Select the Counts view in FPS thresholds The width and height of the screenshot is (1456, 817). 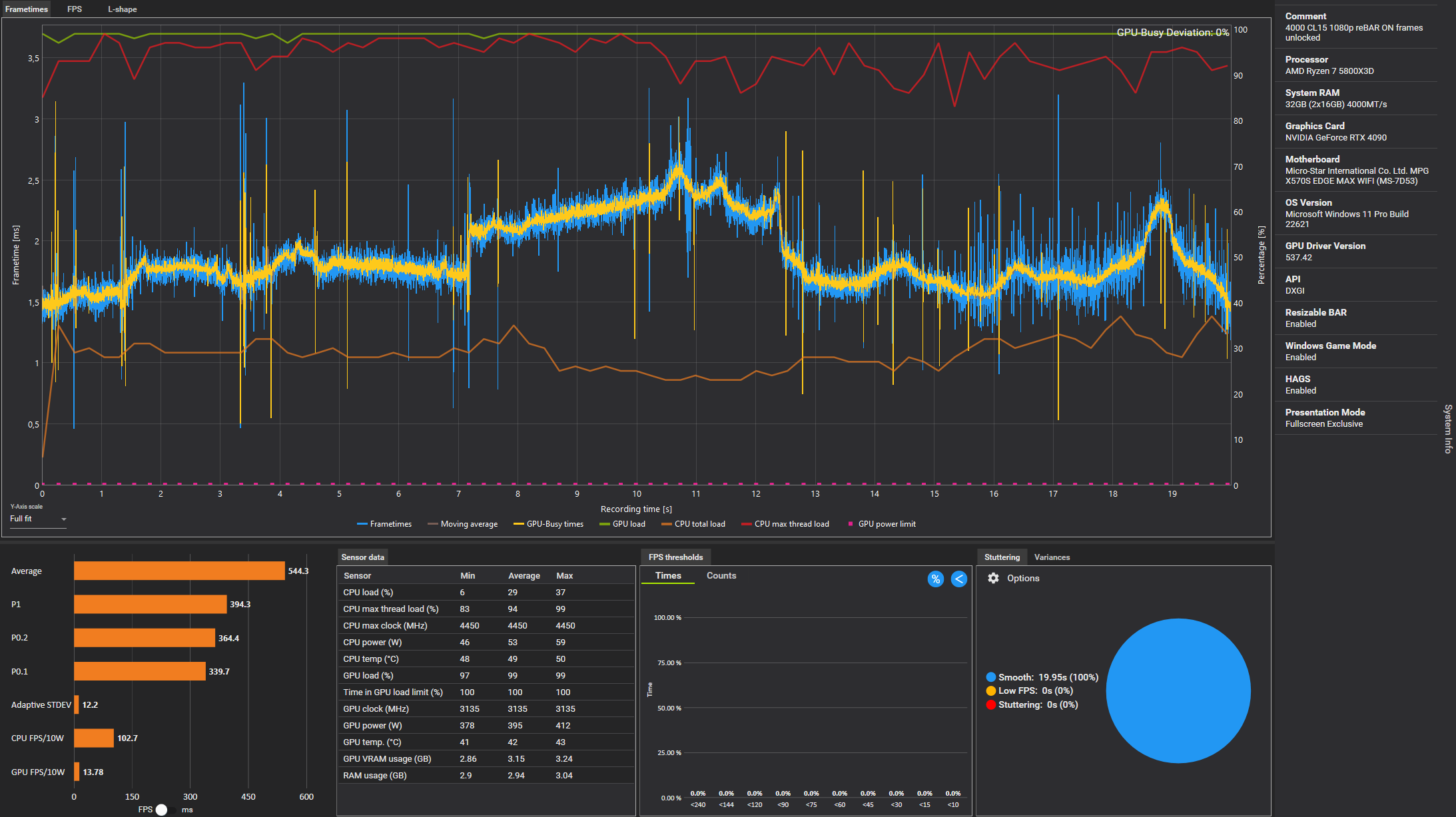(x=721, y=575)
